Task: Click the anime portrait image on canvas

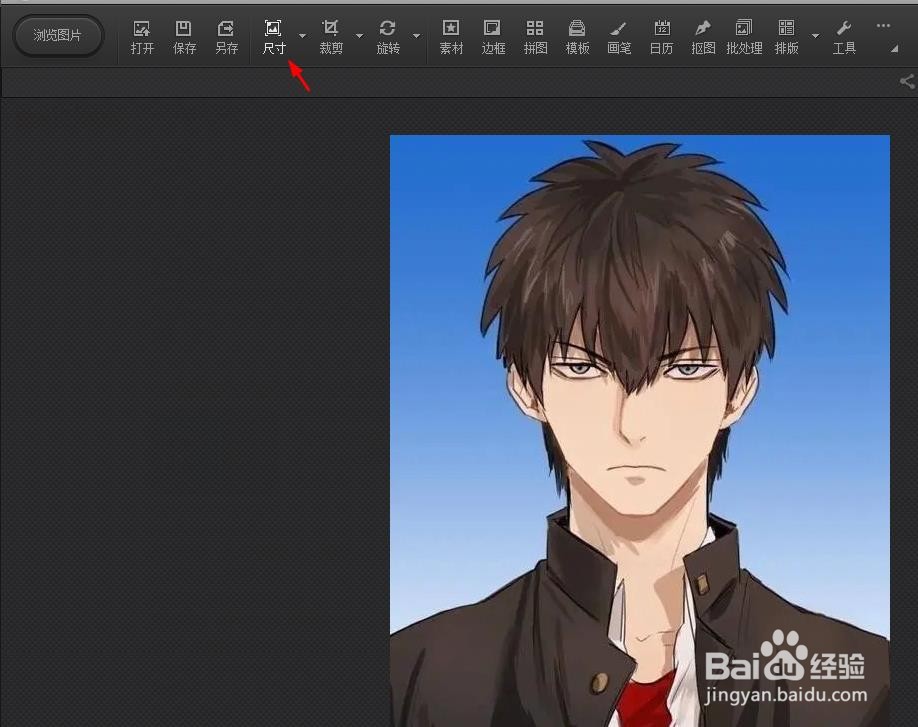Action: (640, 431)
